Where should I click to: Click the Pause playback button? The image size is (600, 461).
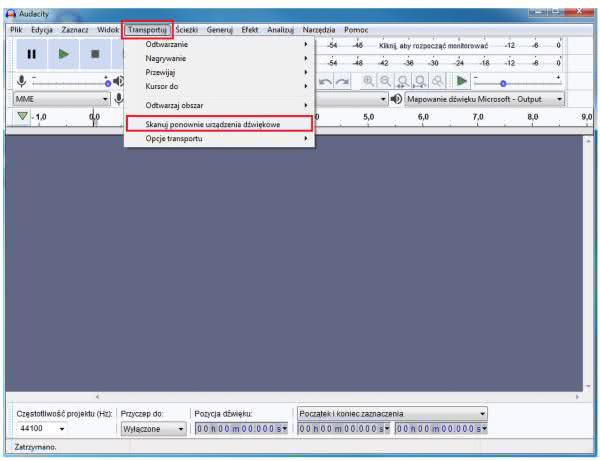pos(31,54)
